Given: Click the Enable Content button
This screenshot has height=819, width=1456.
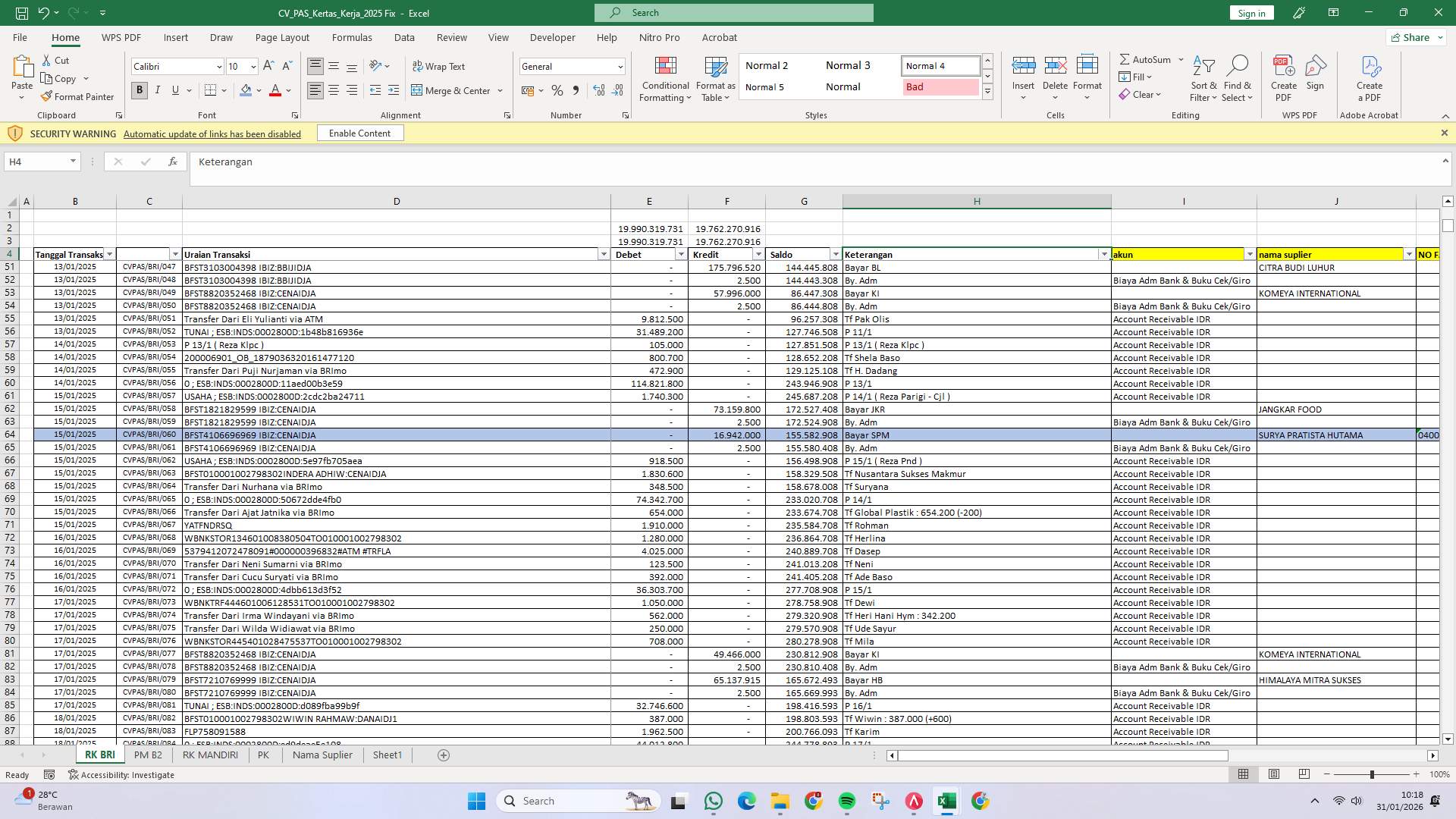Looking at the screenshot, I should pyautogui.click(x=360, y=133).
